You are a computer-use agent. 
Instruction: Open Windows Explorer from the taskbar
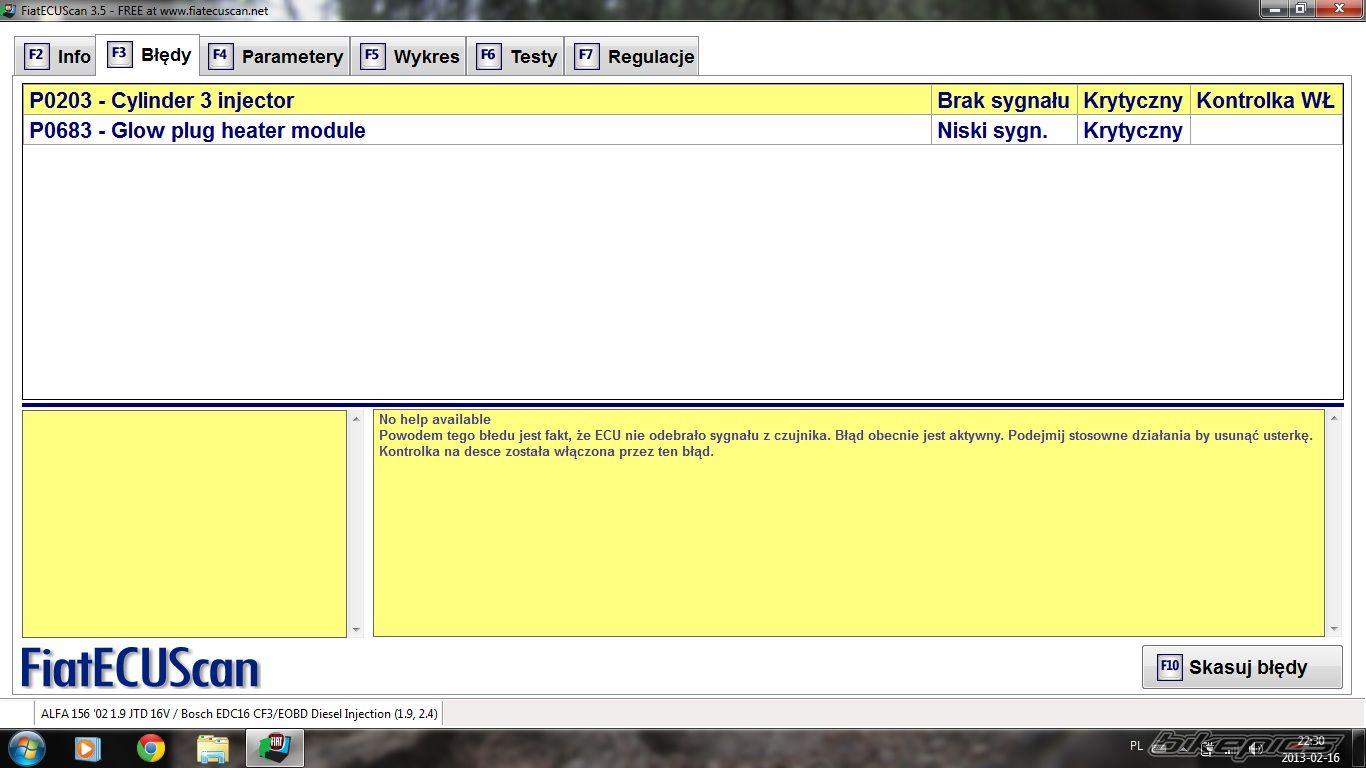[213, 748]
